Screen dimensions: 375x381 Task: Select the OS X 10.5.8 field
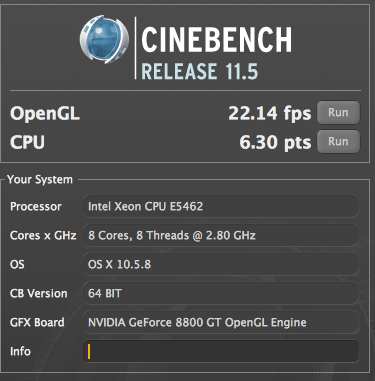[221, 264]
